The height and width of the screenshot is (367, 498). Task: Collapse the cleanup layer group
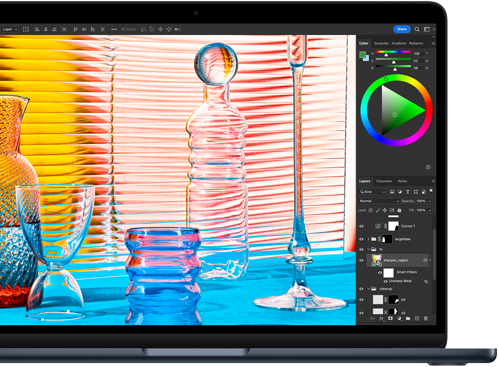pos(369,289)
